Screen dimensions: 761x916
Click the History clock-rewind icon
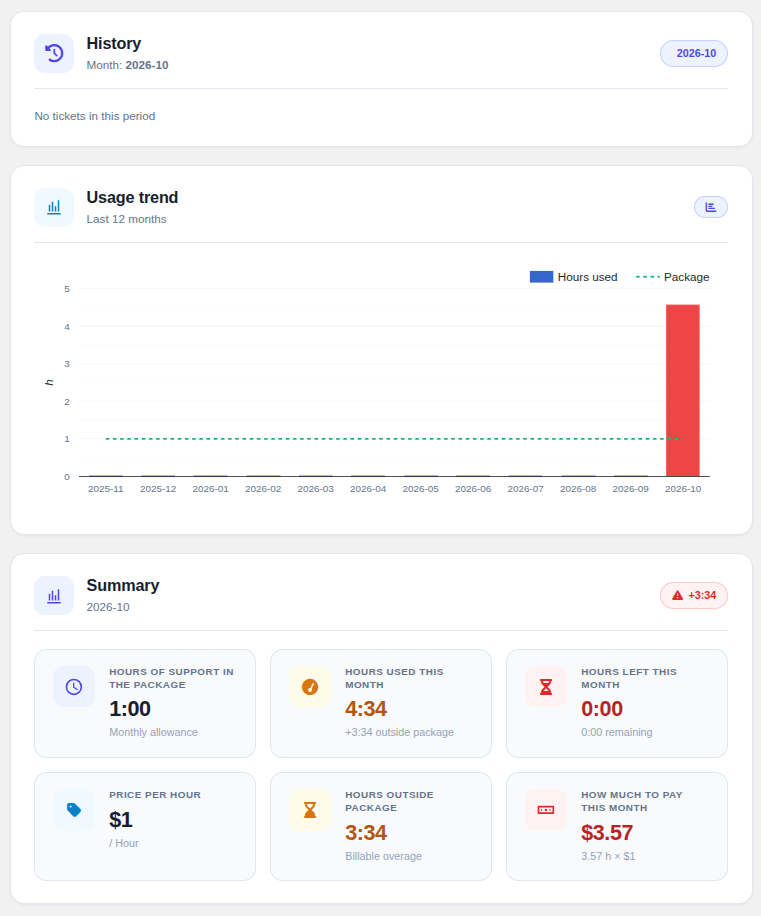click(x=54, y=54)
